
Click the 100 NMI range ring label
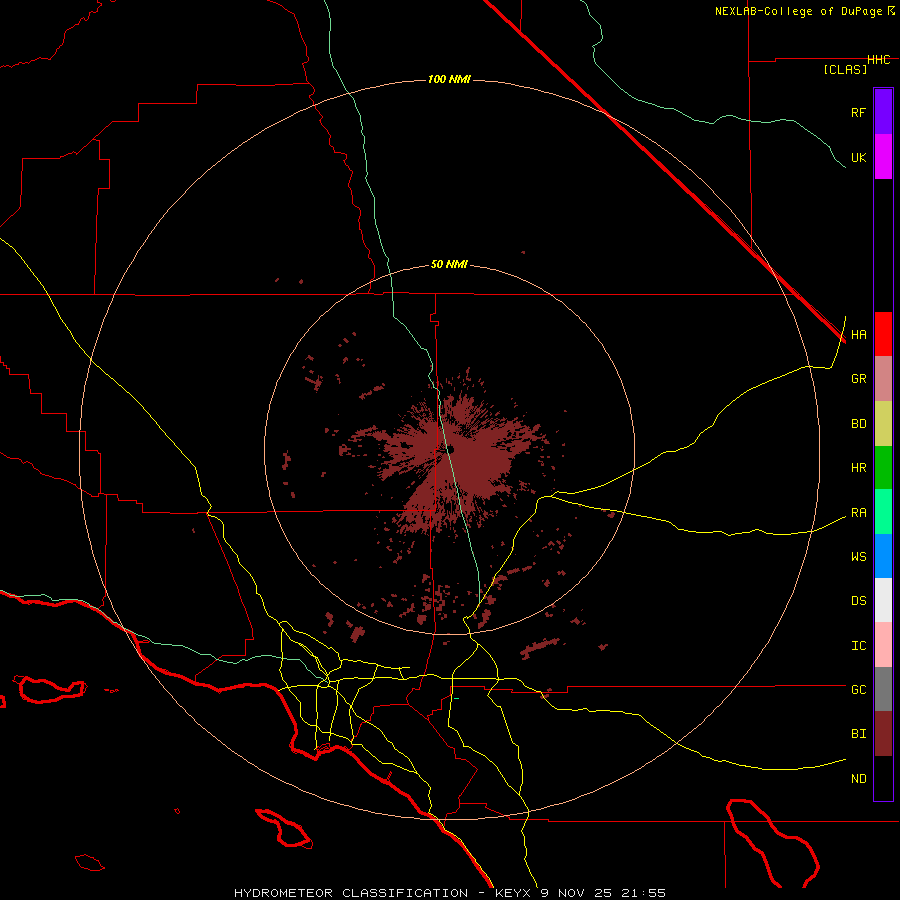(449, 79)
